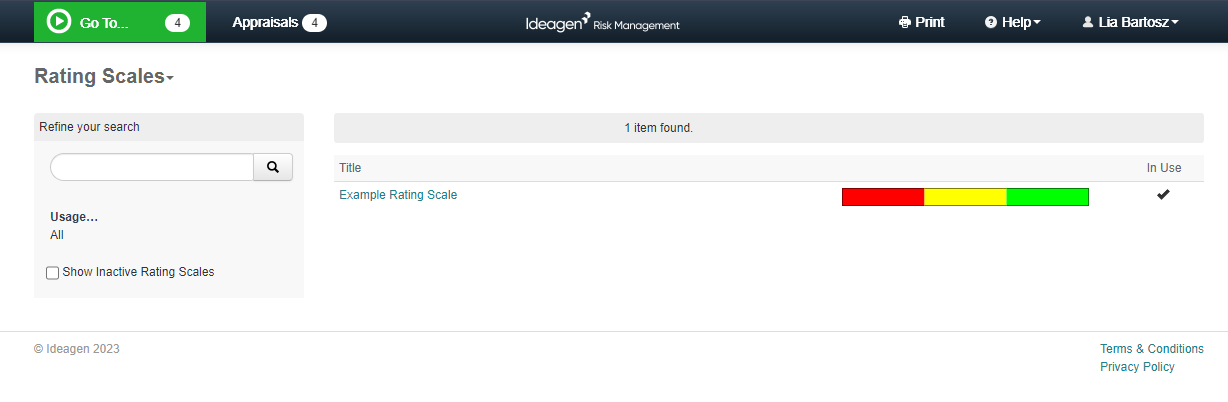This screenshot has height=402, width=1228.
Task: Click the Title column header
Action: click(350, 168)
